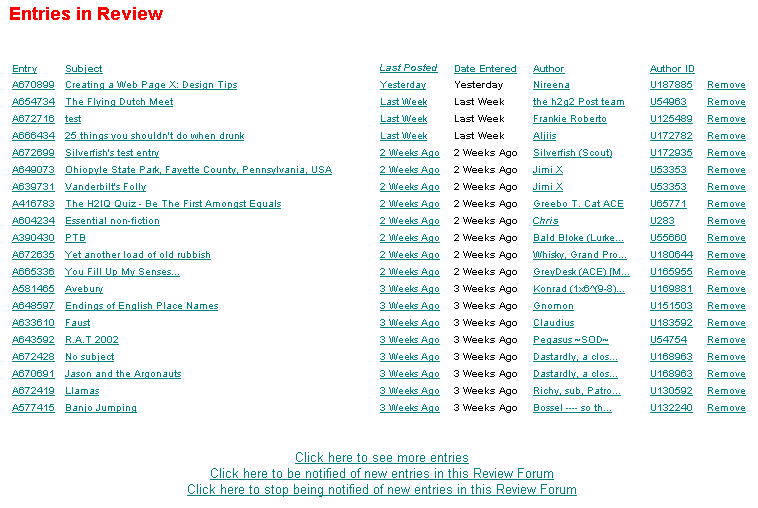
Task: Remove the 'Banjo Jumping' entry
Action: 726,407
